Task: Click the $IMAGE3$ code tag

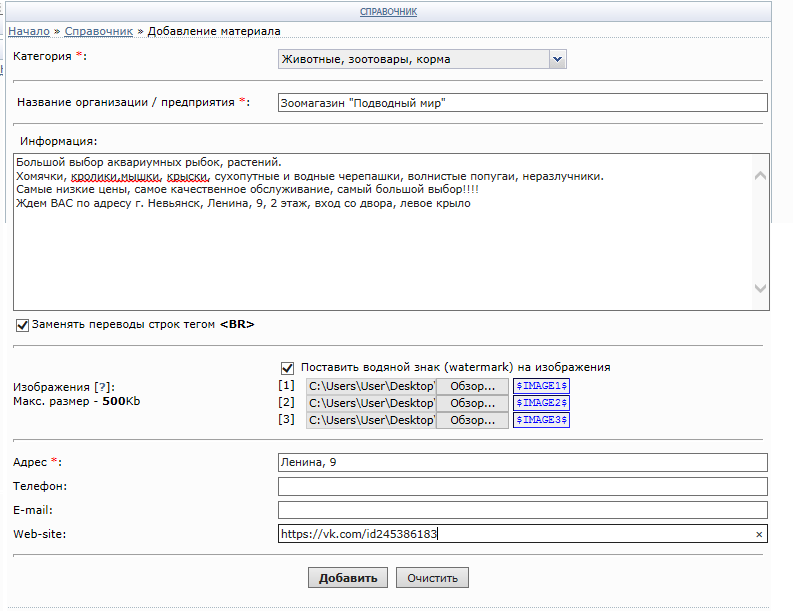Action: click(541, 420)
